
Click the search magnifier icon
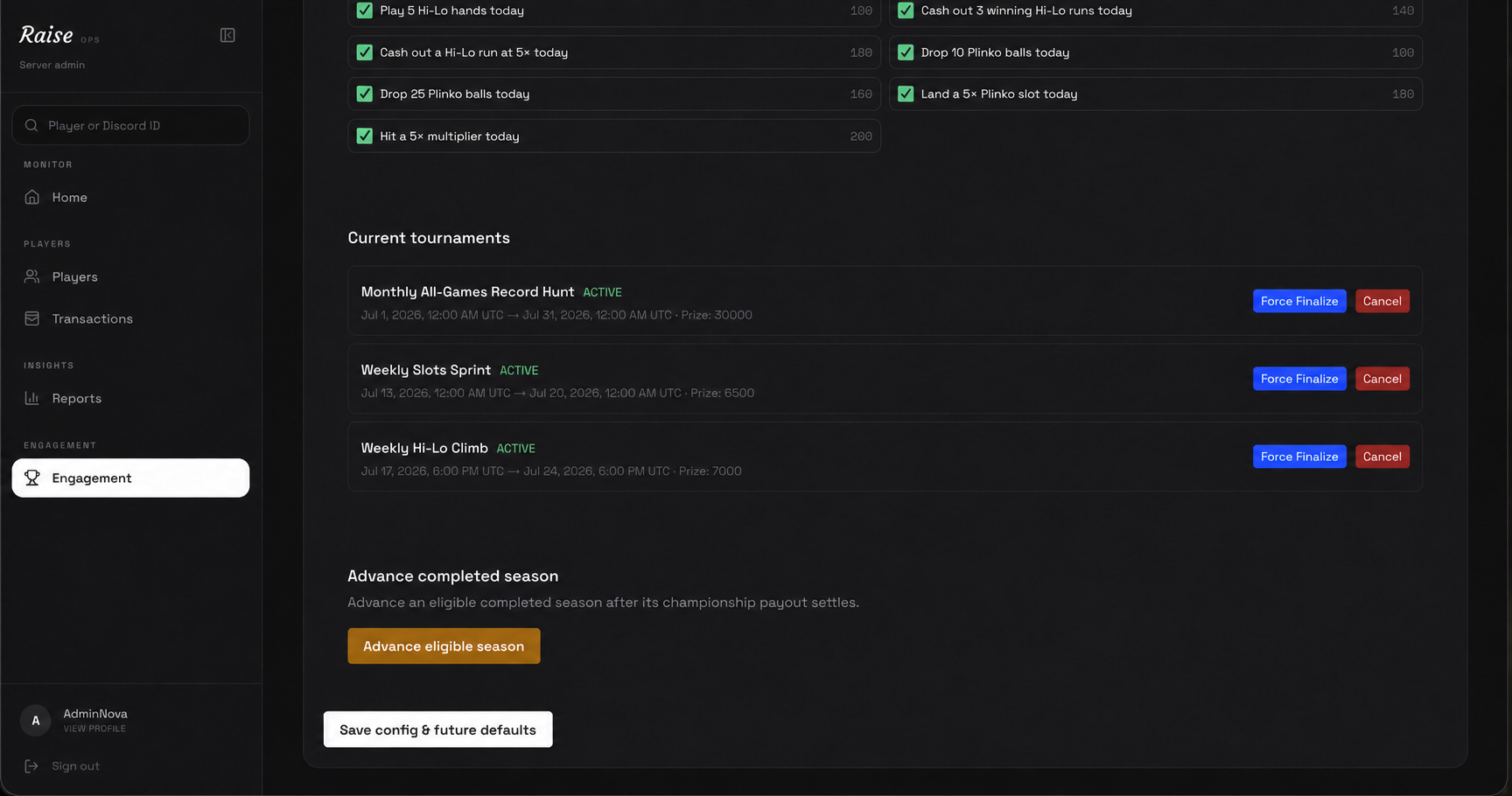click(31, 125)
